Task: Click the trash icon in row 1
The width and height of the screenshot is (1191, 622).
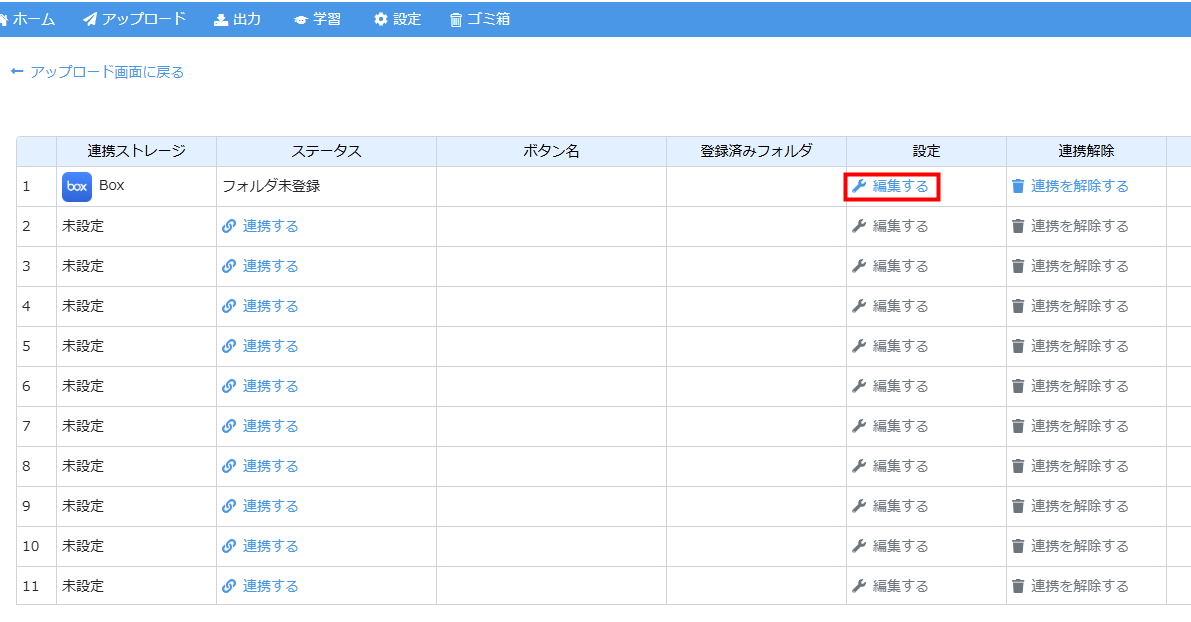Action: point(1018,186)
